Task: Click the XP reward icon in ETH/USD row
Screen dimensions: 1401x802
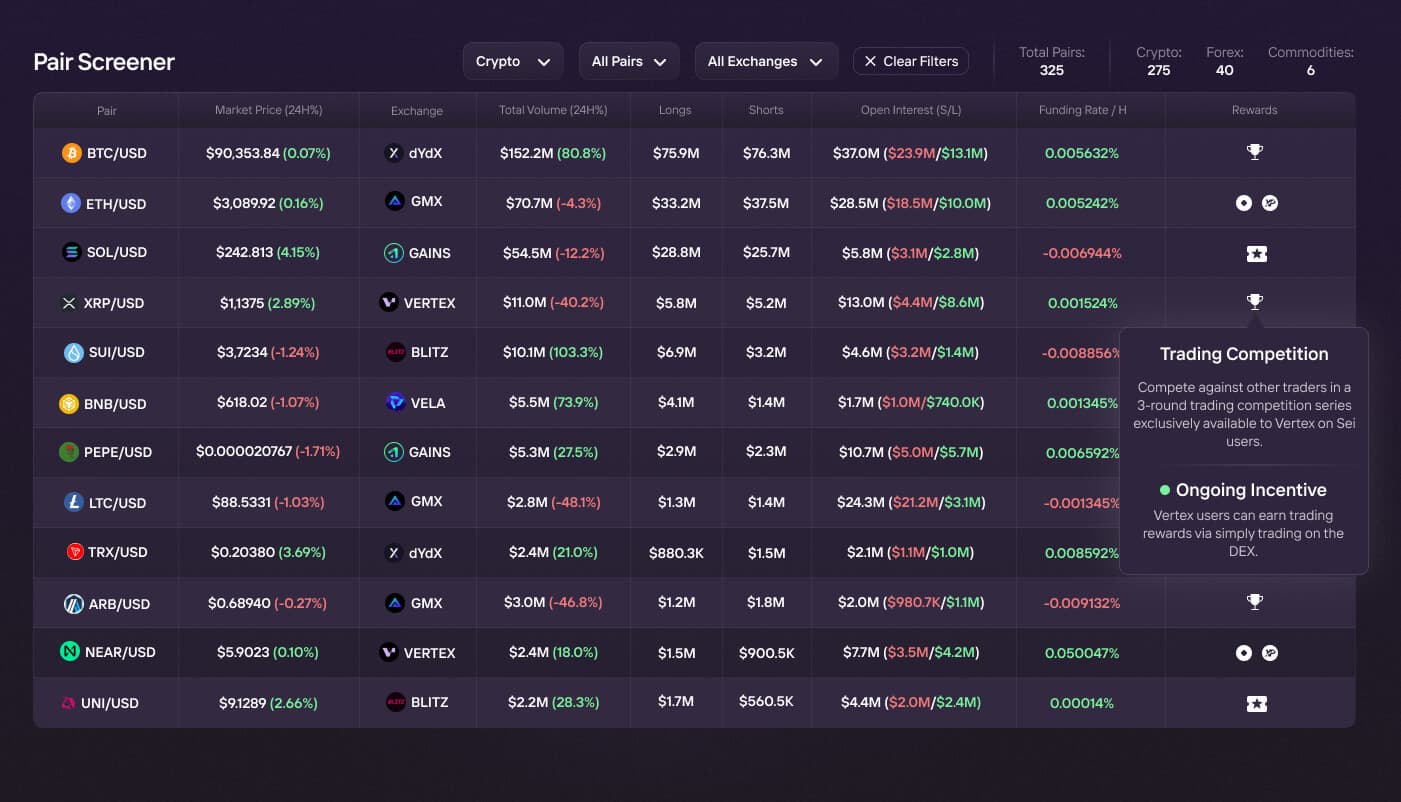Action: point(1270,203)
